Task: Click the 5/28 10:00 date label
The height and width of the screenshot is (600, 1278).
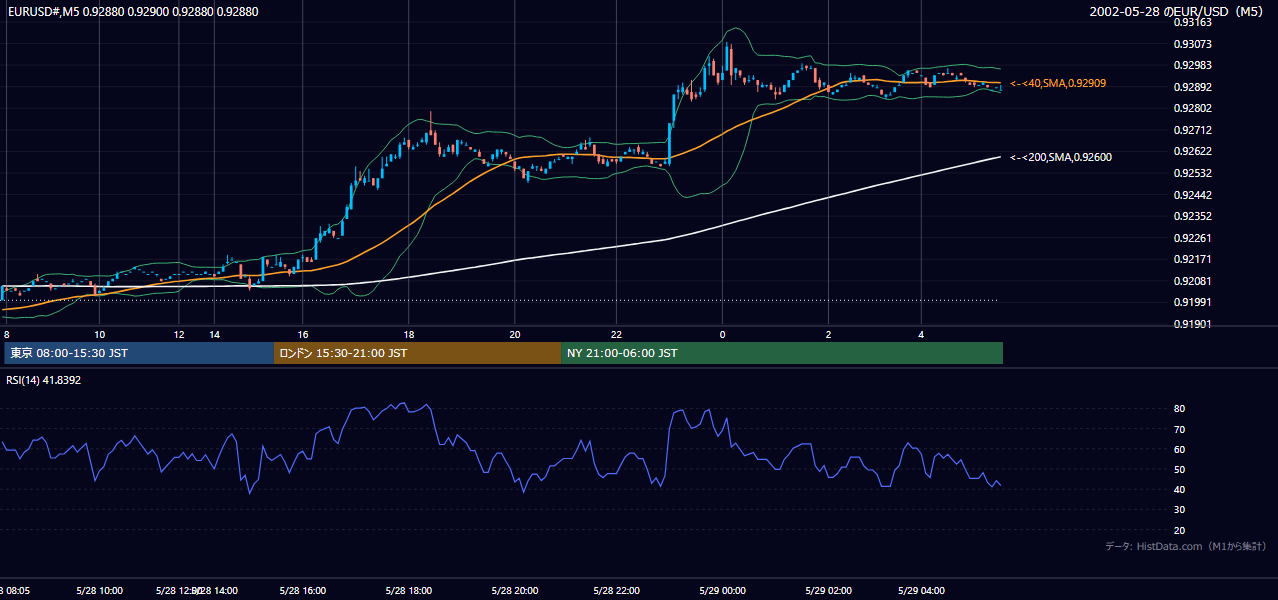Action: (99, 590)
